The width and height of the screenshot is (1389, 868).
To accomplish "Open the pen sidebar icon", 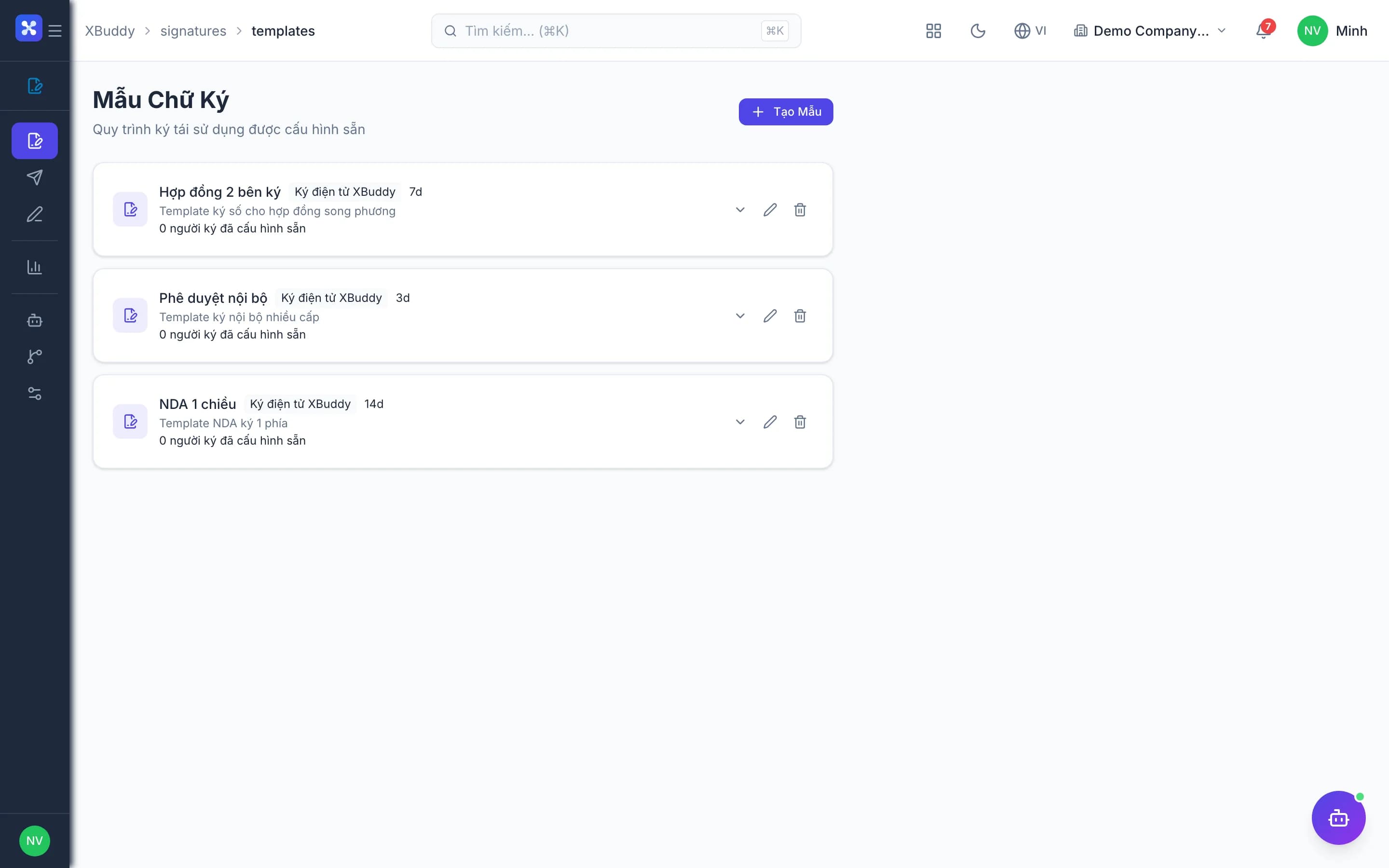I will (x=35, y=214).
